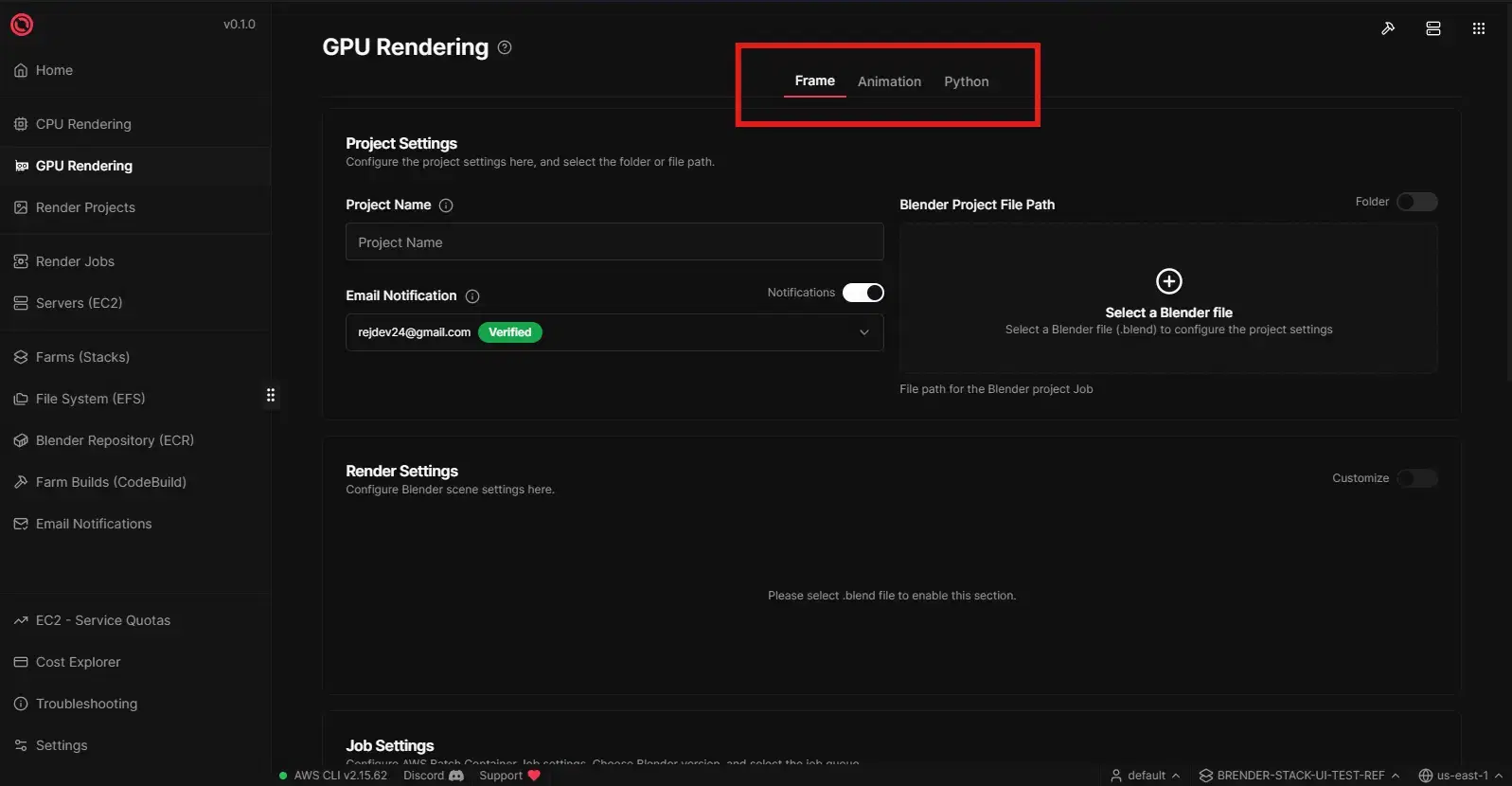The image size is (1512, 786).
Task: Switch to the Frame tab
Action: click(814, 80)
